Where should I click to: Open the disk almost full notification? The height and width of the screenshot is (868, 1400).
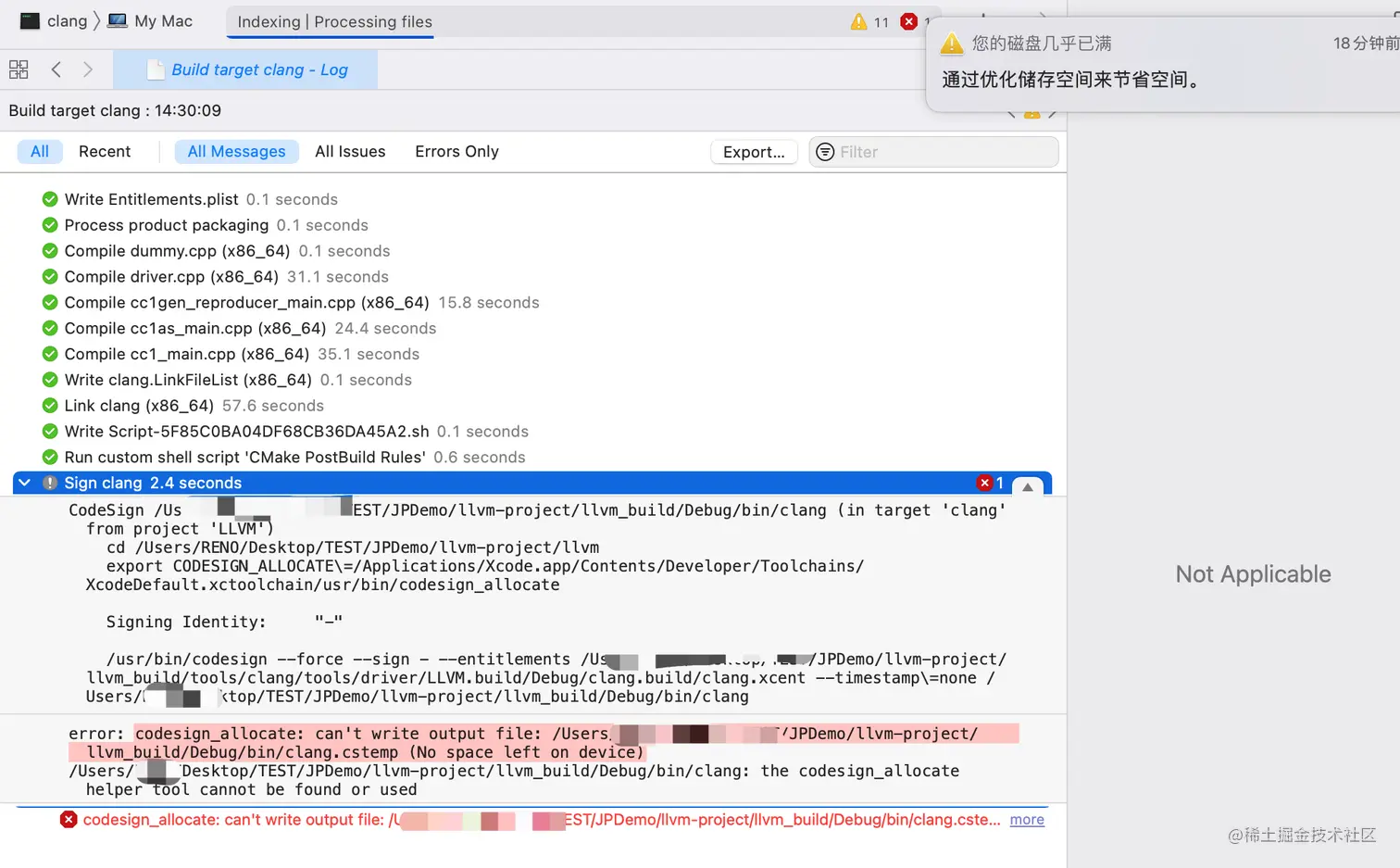click(x=1163, y=63)
